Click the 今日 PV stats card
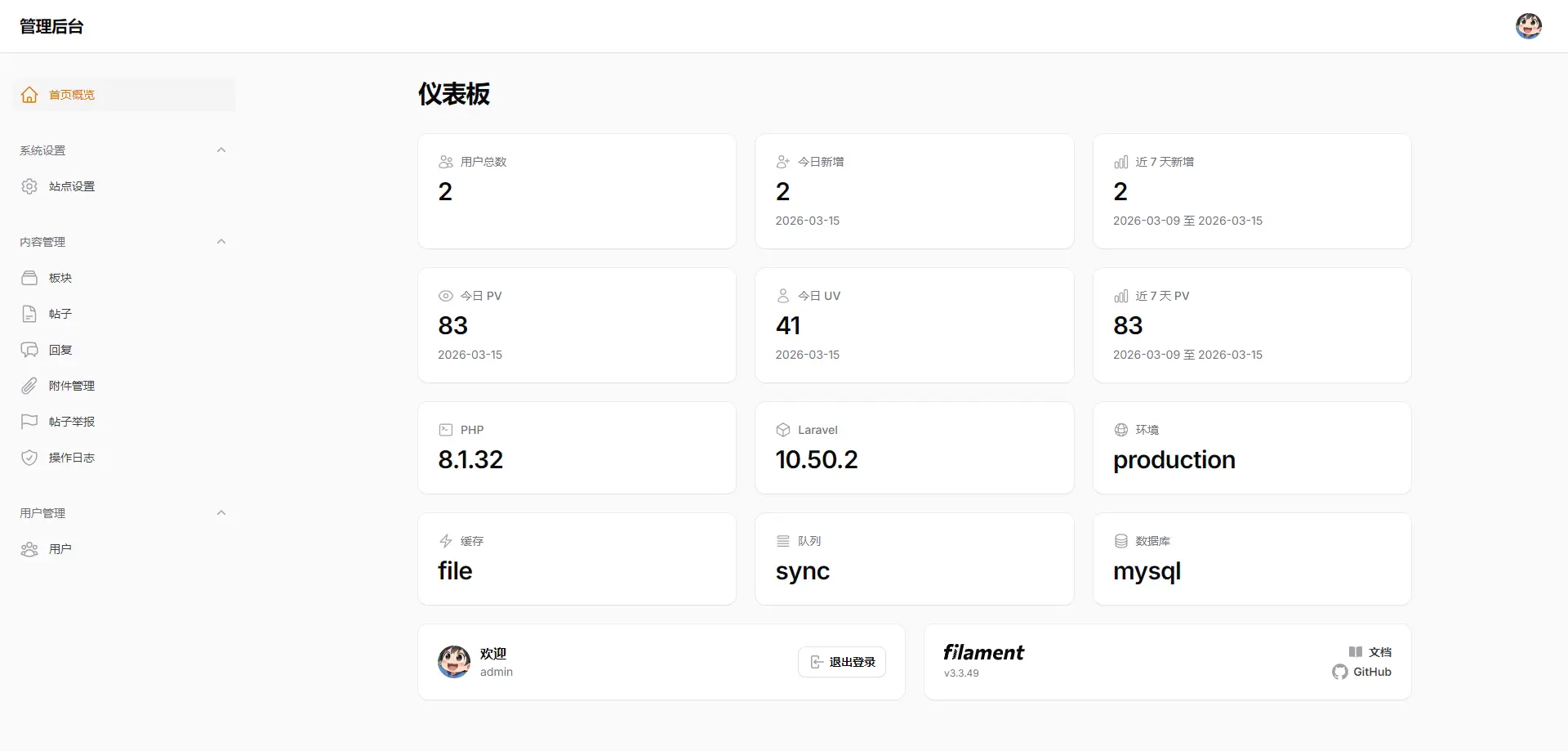 577,325
